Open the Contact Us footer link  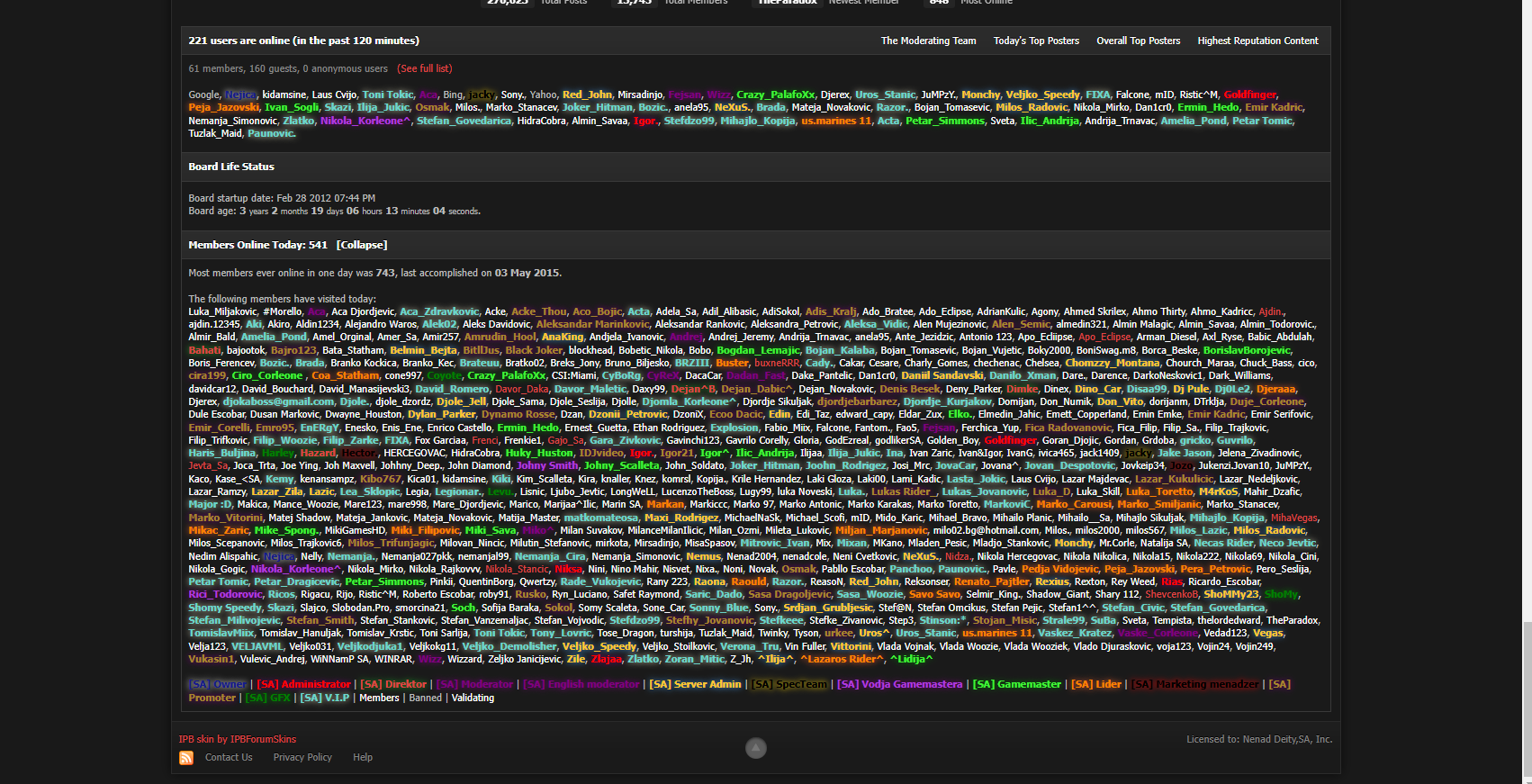[x=229, y=757]
